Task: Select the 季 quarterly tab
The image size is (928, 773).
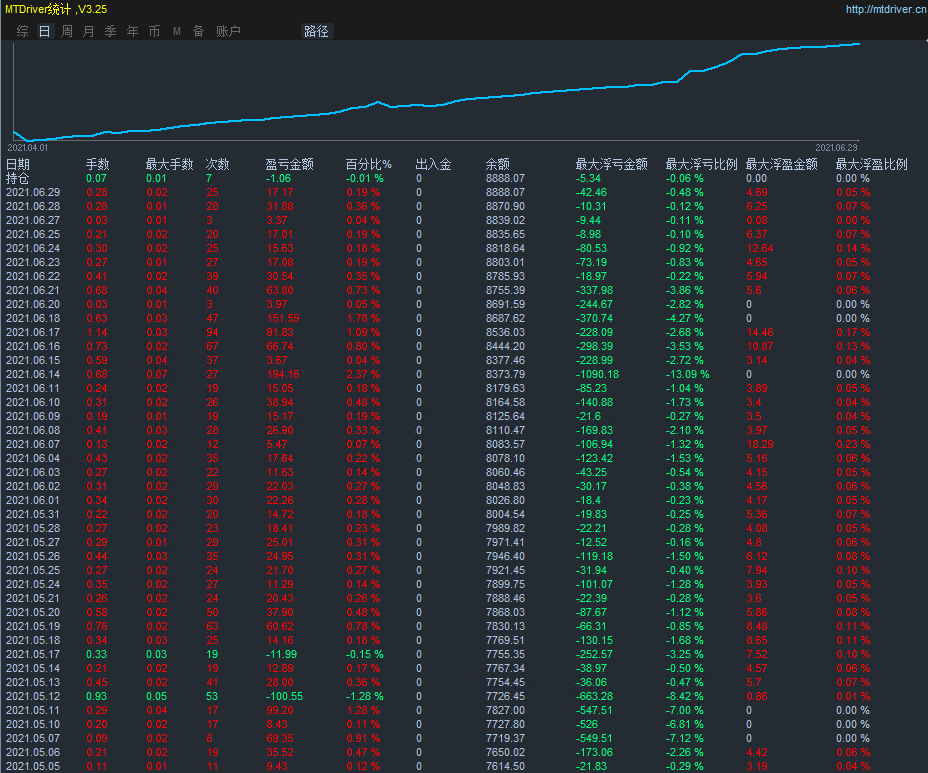Action: (x=110, y=31)
